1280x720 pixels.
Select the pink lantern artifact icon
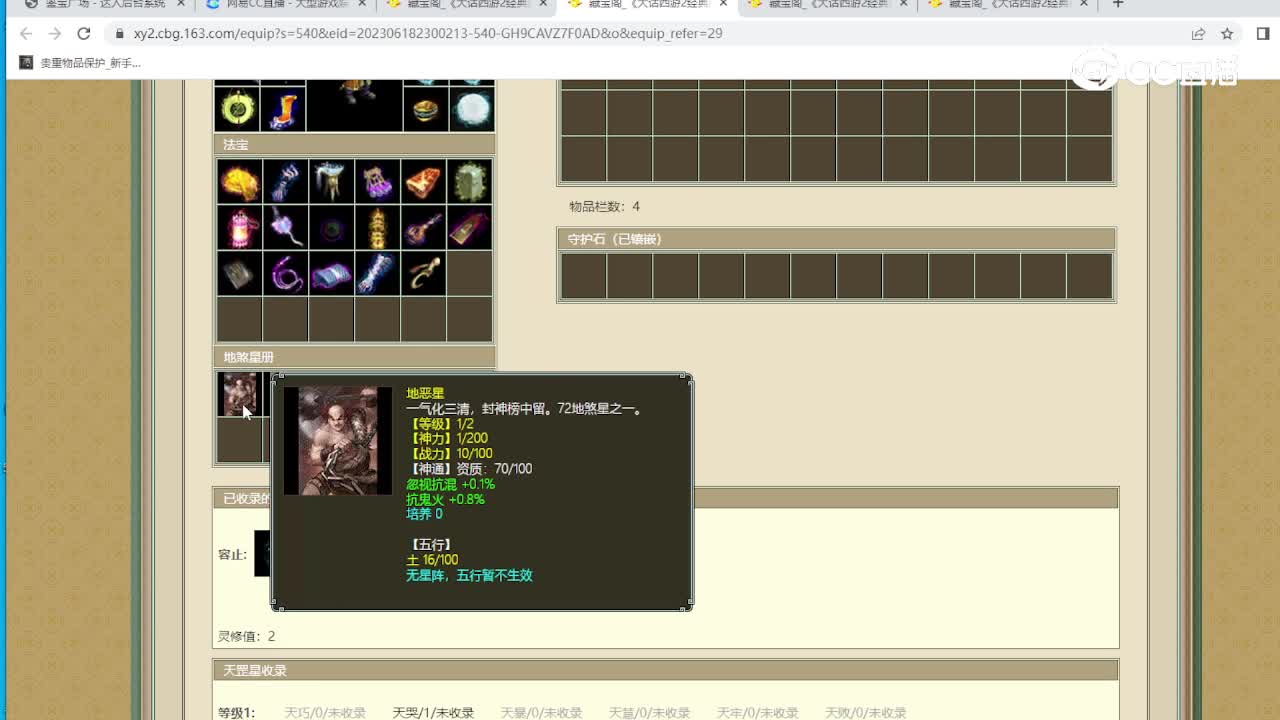click(x=240, y=228)
